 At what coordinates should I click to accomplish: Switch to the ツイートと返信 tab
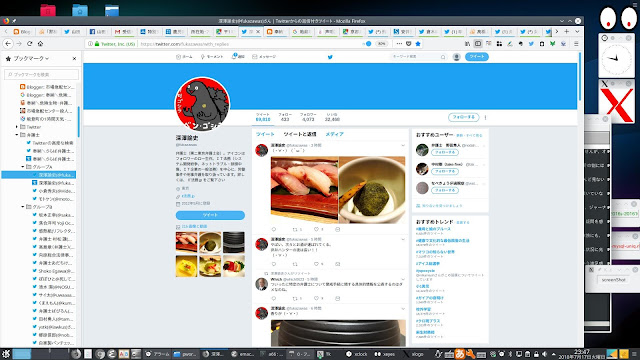(x=300, y=134)
